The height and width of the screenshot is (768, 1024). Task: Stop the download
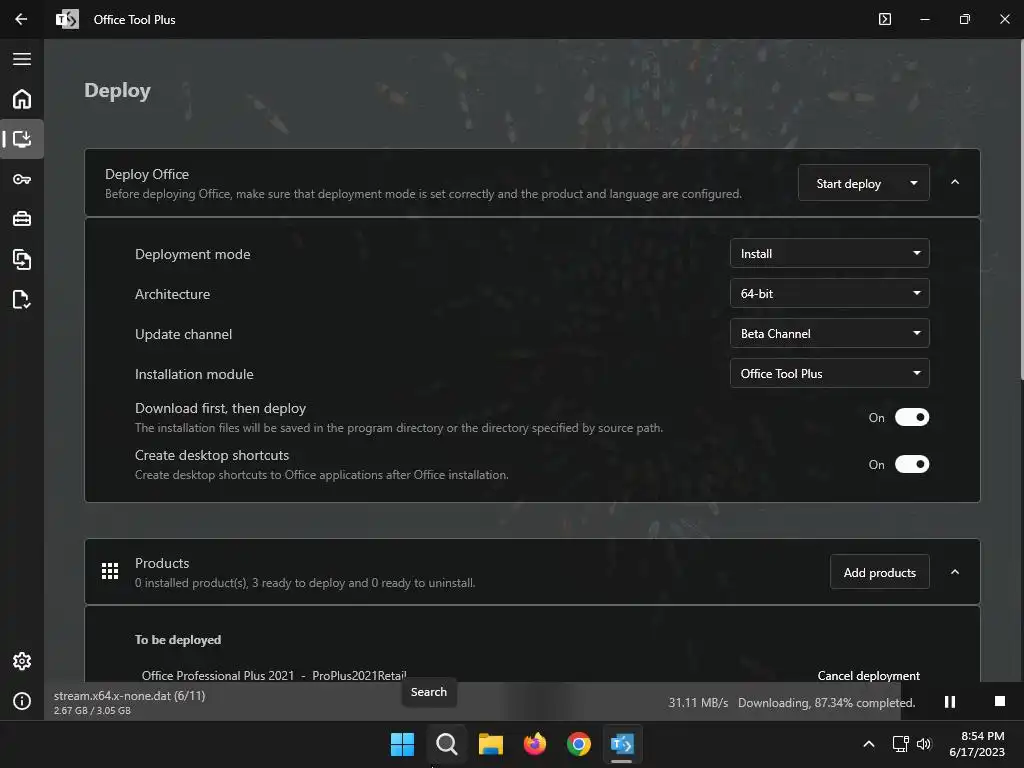[x=999, y=701]
